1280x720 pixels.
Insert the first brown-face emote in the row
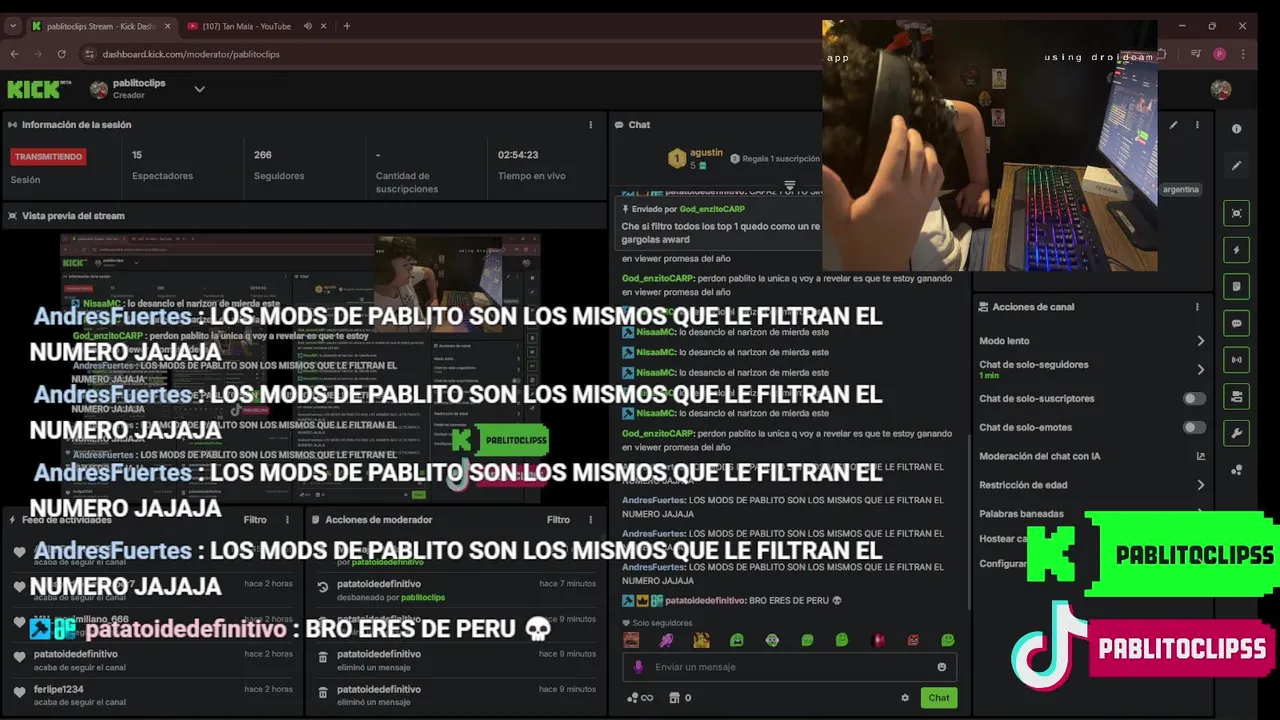coord(631,640)
